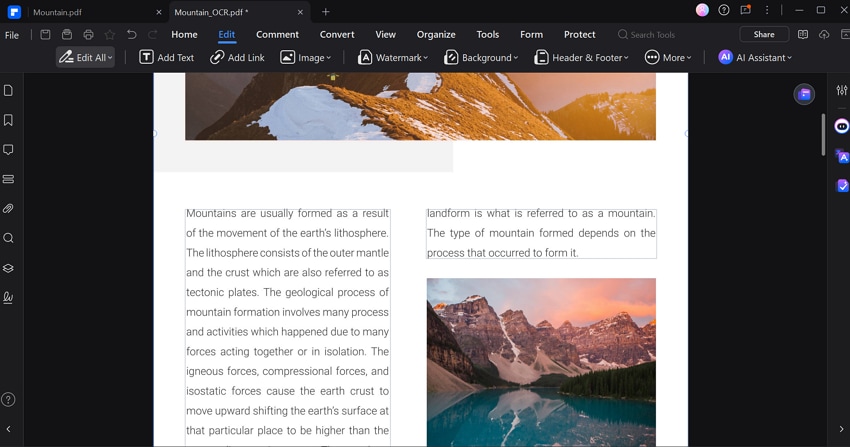
Task: Open the help question mark icon in title bar
Action: [x=724, y=10]
